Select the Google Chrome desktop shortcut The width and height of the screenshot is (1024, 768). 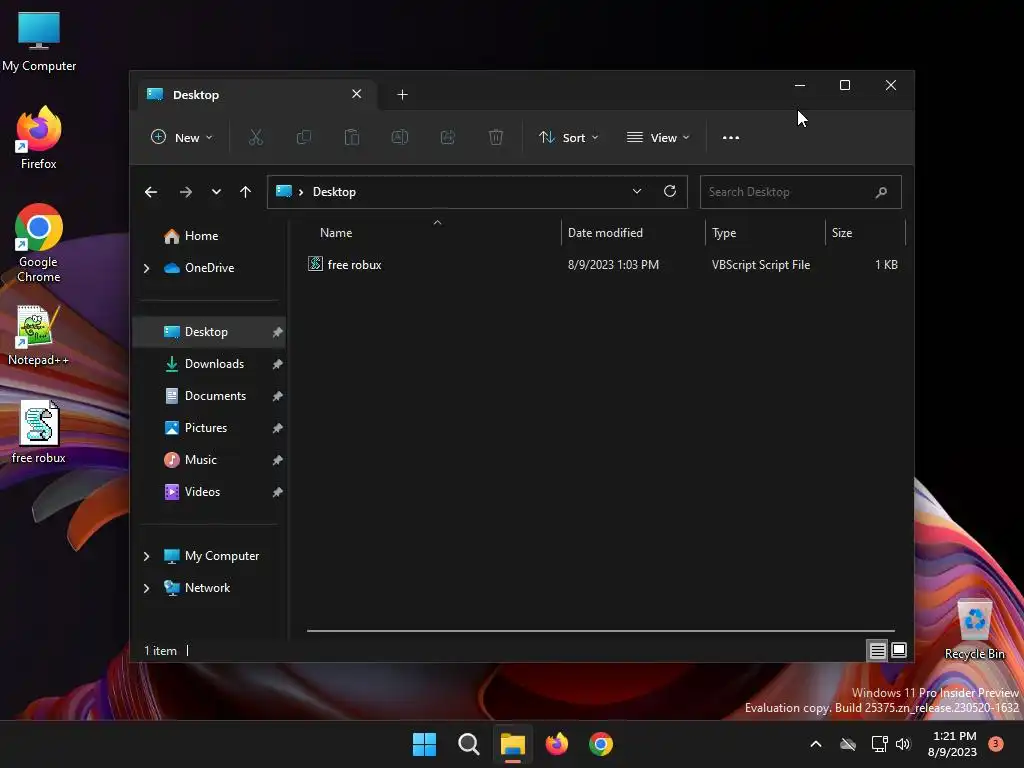39,243
